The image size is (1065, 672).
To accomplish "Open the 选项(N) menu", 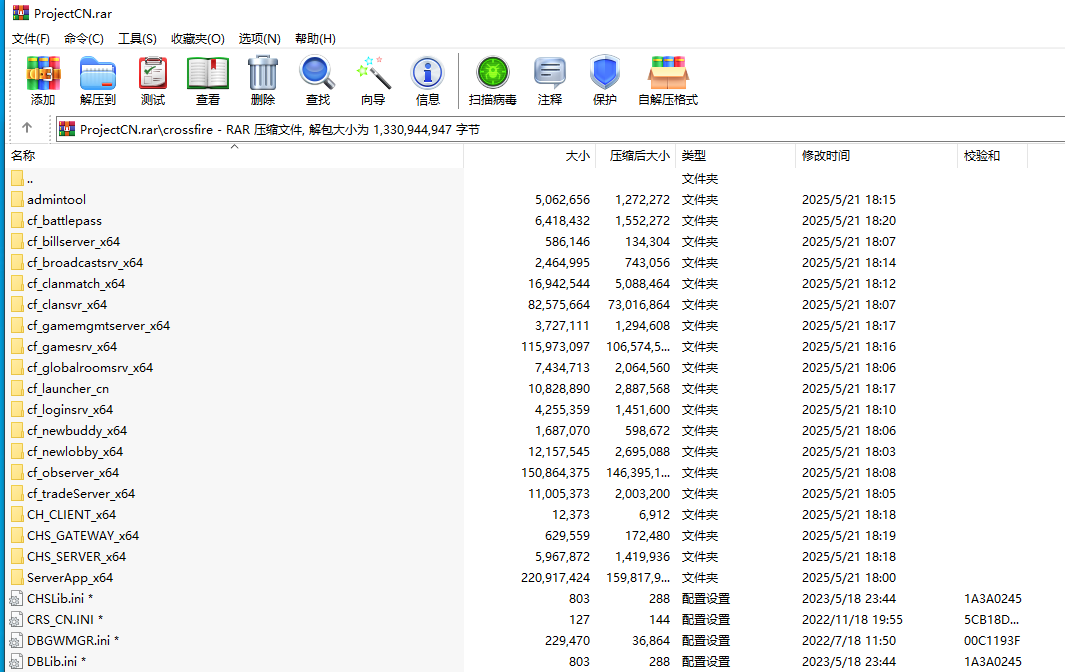I will pos(259,39).
